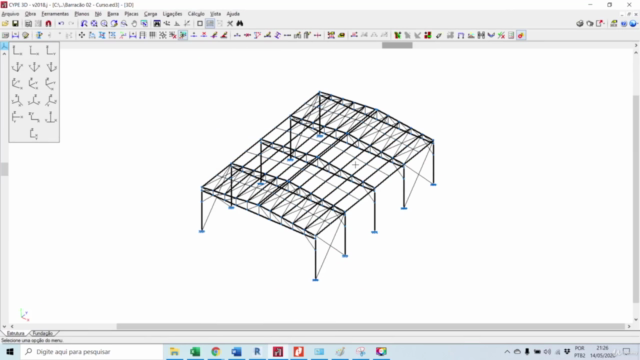The image size is (640, 360).
Task: Open the Windows Start menu
Action: [10, 352]
